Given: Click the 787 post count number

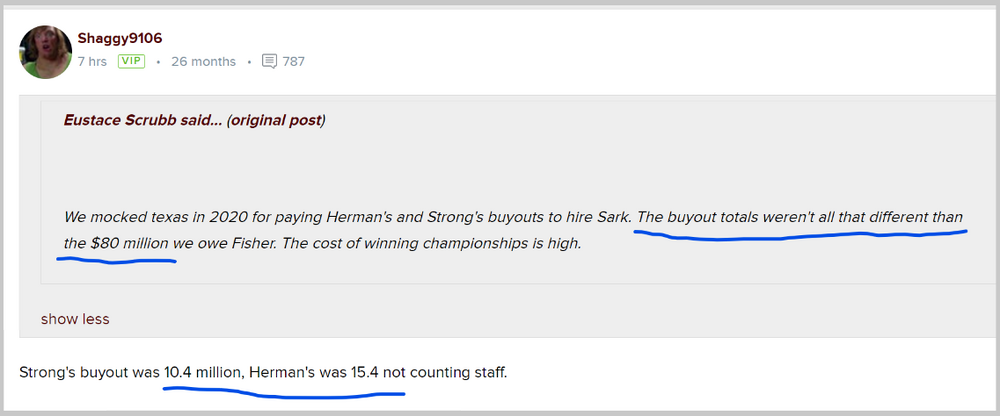Looking at the screenshot, I should tap(293, 61).
